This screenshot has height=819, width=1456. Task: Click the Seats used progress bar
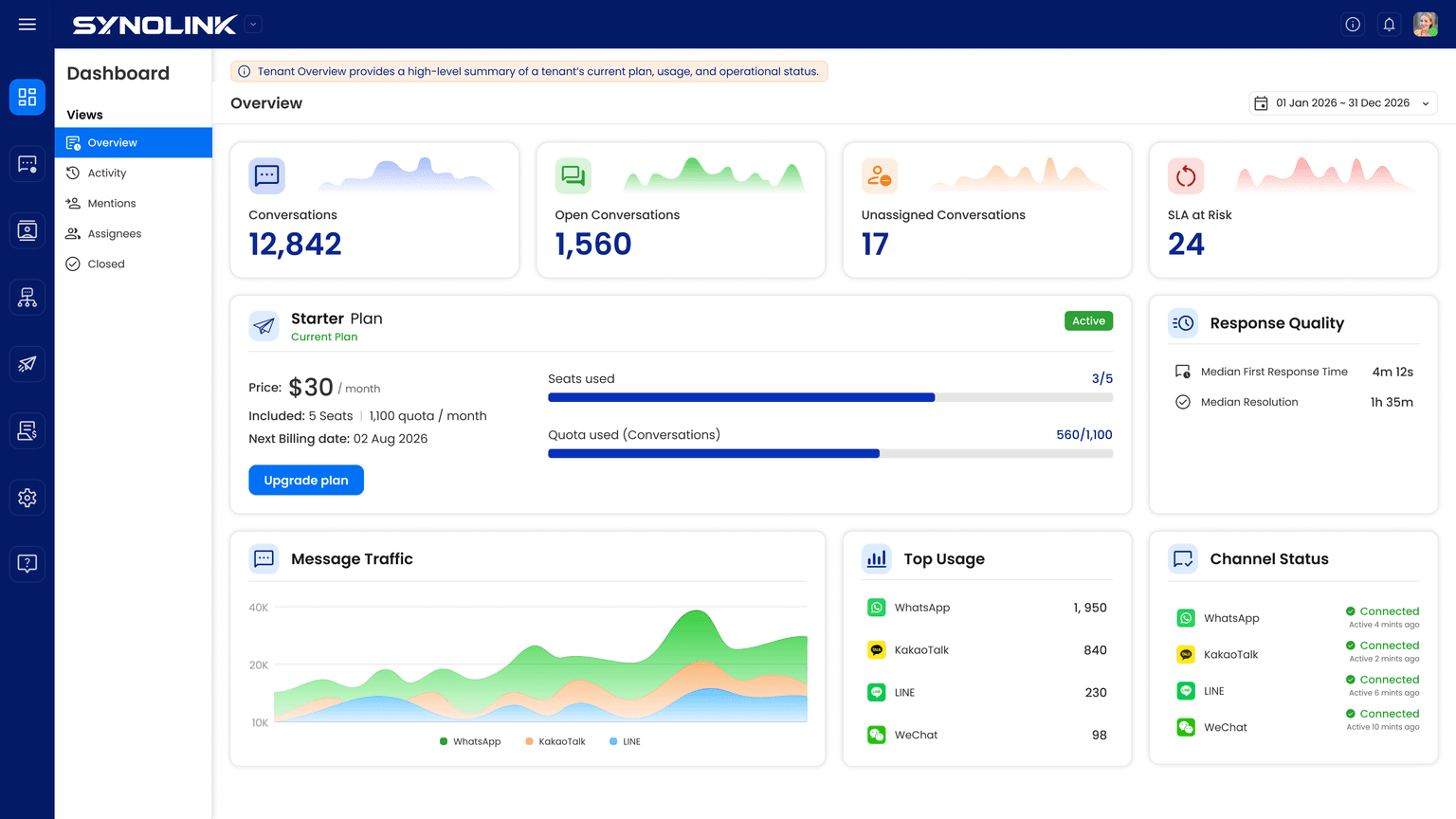[x=830, y=397]
